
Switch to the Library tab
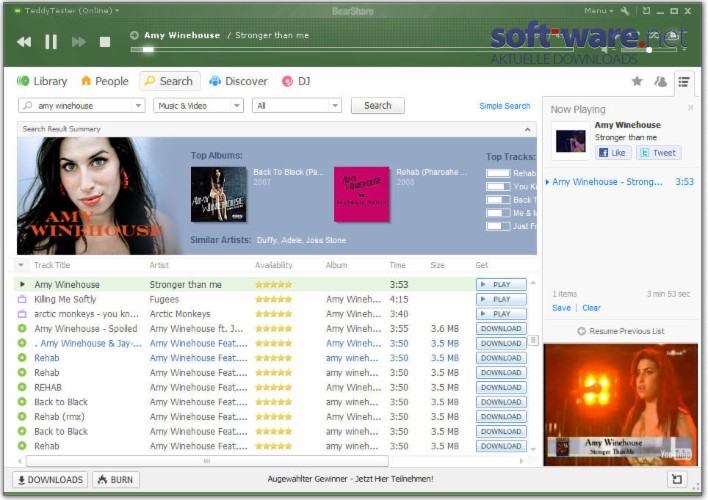pos(42,81)
